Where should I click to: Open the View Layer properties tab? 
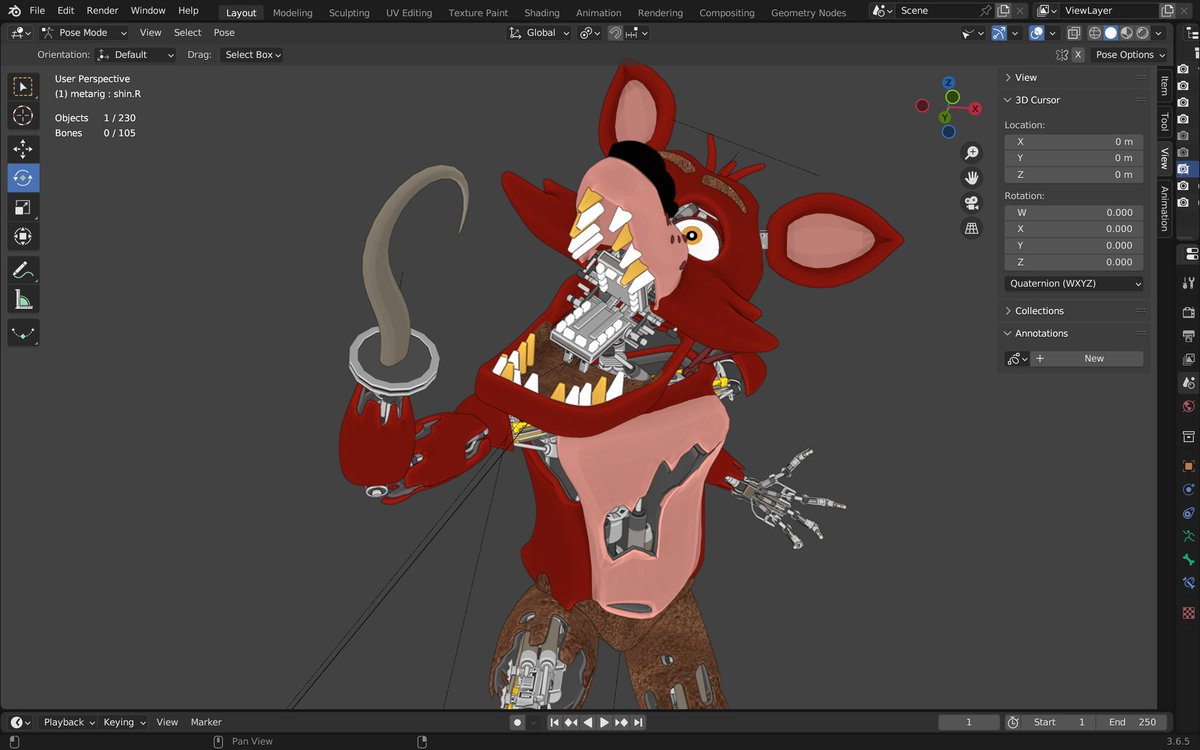tap(1189, 359)
